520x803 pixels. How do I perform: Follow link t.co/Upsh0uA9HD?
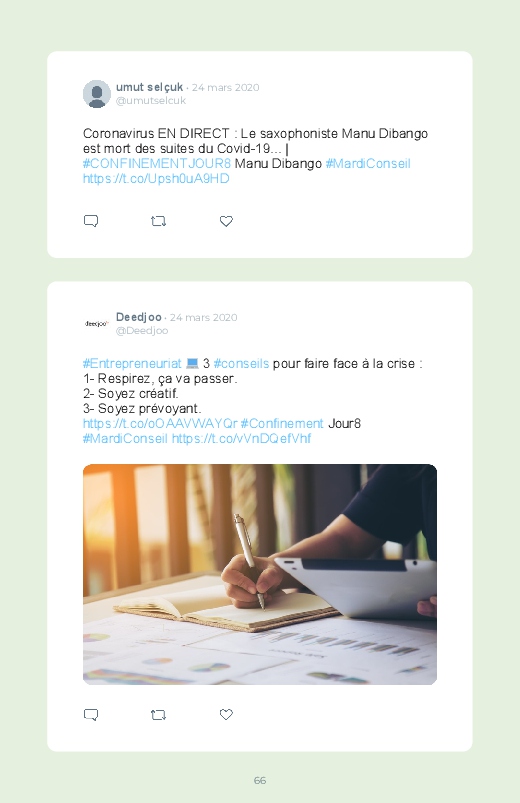pos(156,179)
